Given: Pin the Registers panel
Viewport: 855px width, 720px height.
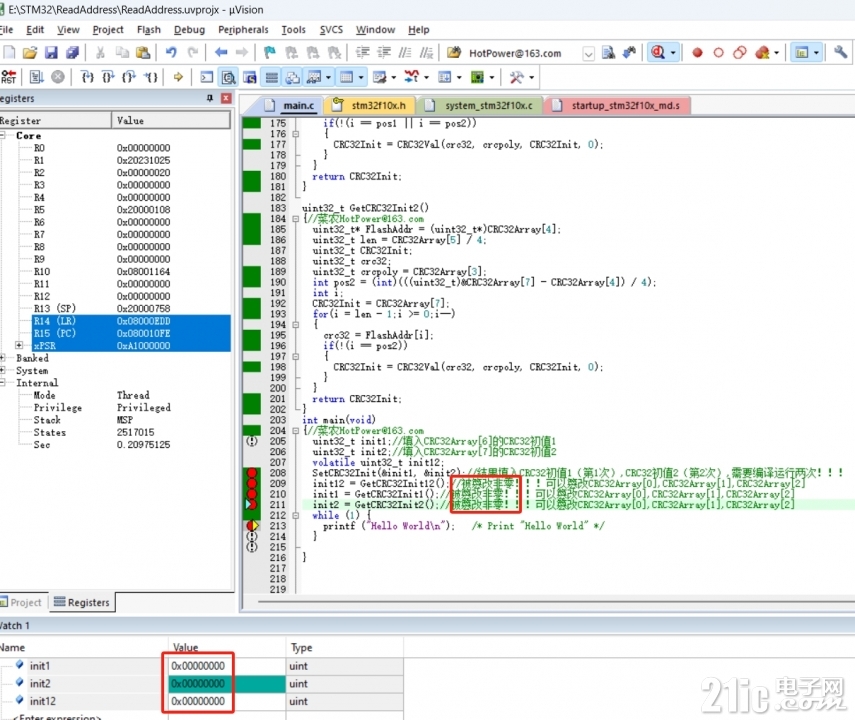Looking at the screenshot, I should point(210,98).
